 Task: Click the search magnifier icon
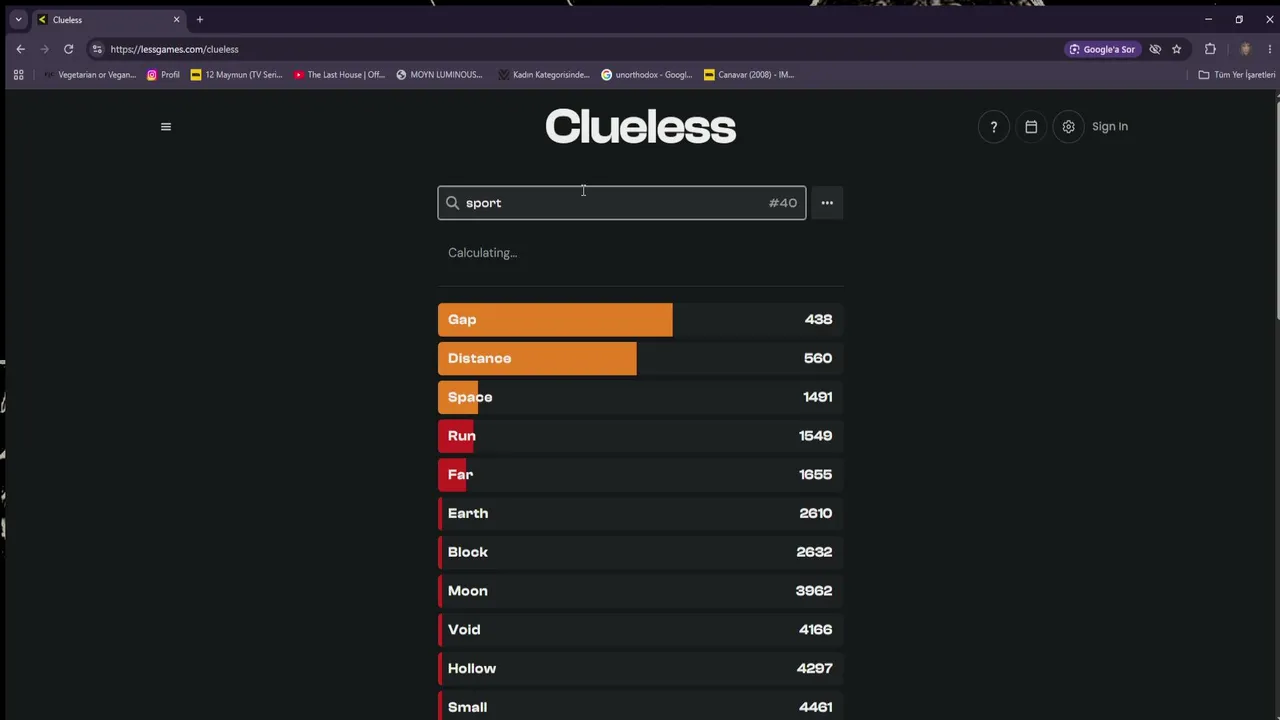pos(452,203)
